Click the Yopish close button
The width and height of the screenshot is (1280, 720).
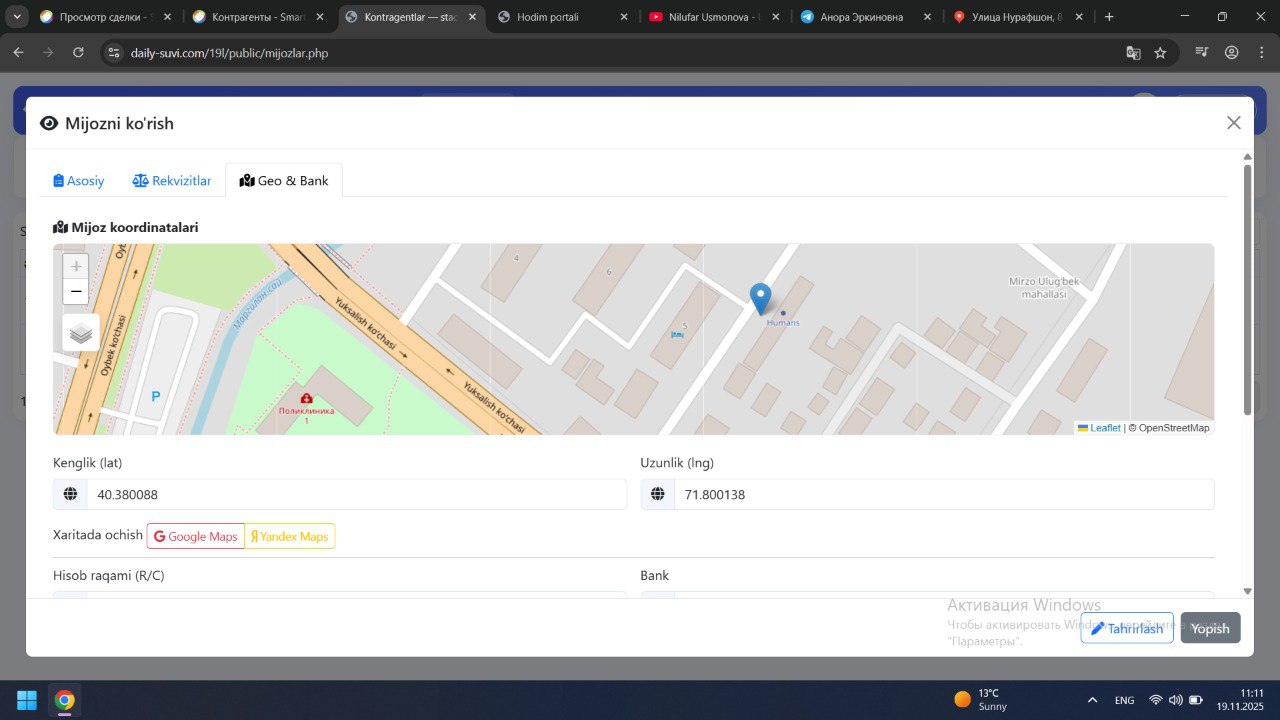pyautogui.click(x=1210, y=628)
